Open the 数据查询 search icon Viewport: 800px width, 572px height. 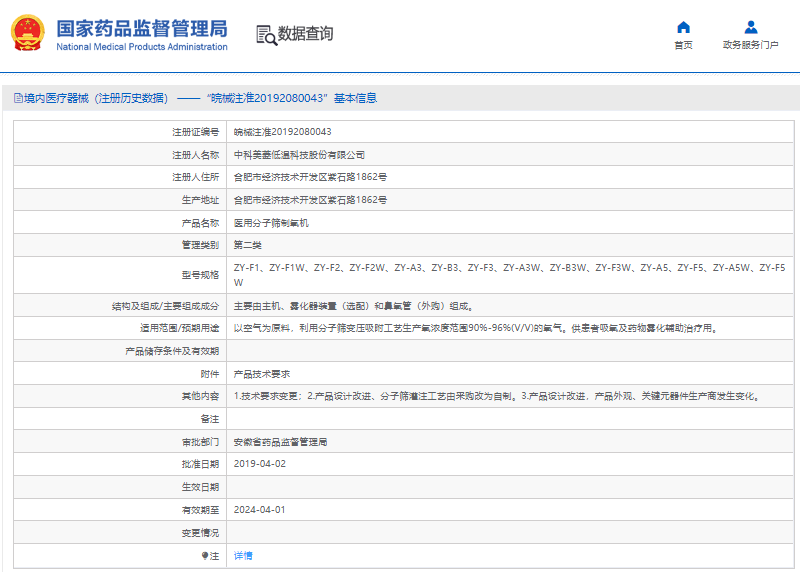click(266, 35)
